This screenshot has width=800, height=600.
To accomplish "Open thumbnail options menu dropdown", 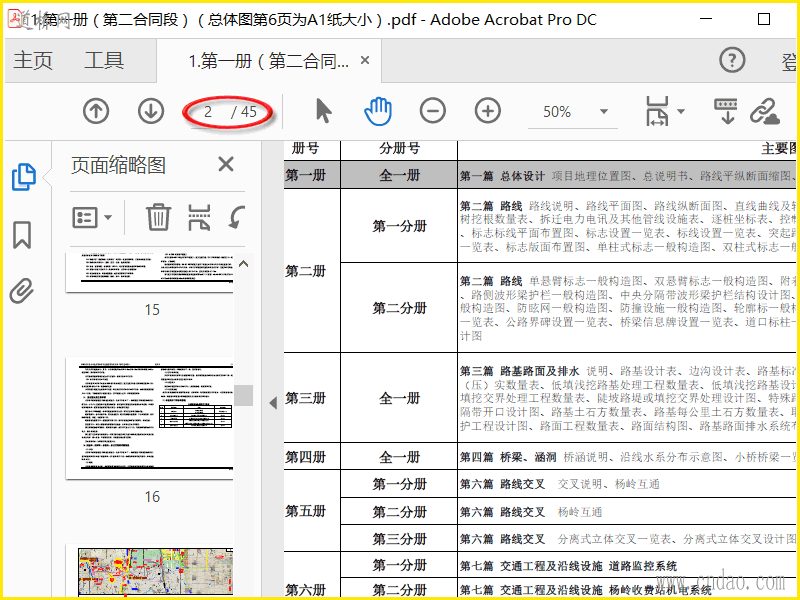I will coord(92,217).
